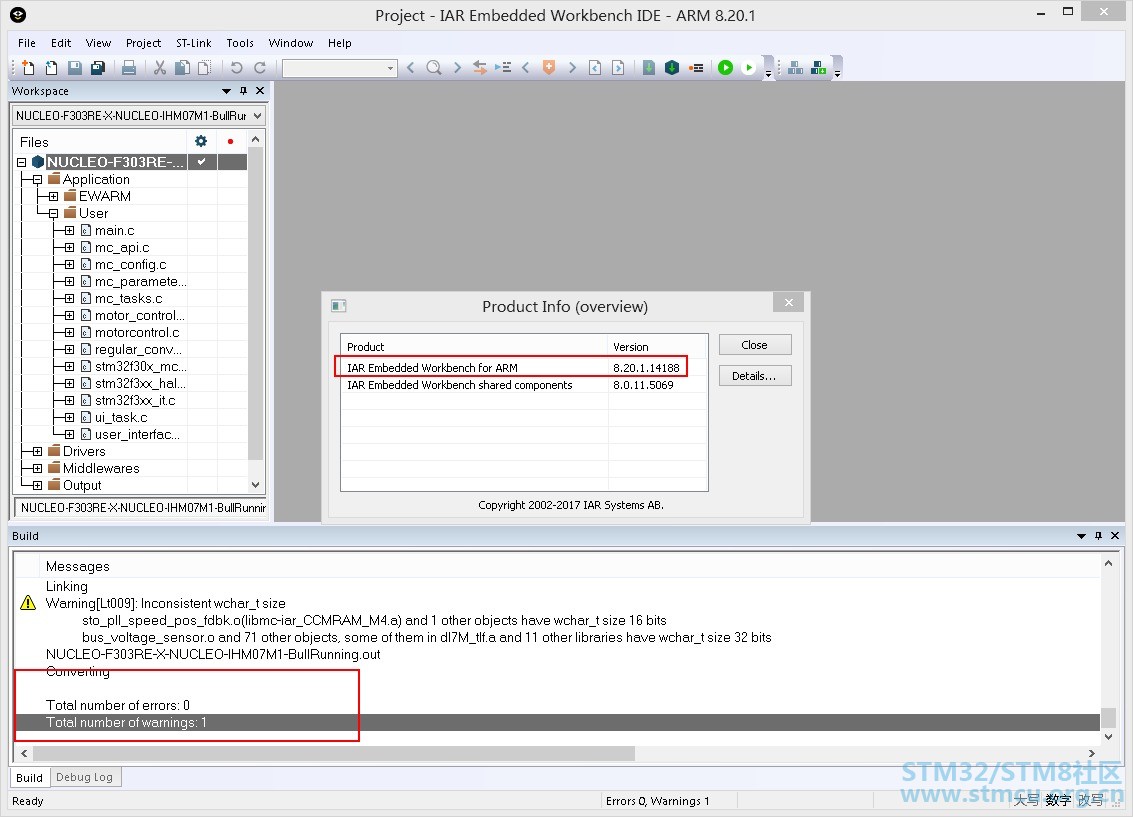Click the Redo arrow icon
1133x817 pixels.
click(x=259, y=68)
